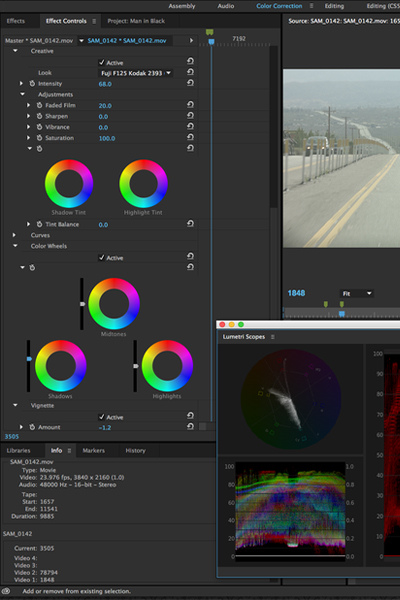Click source timecode 1848
This screenshot has width=400, height=600.
pos(296,293)
